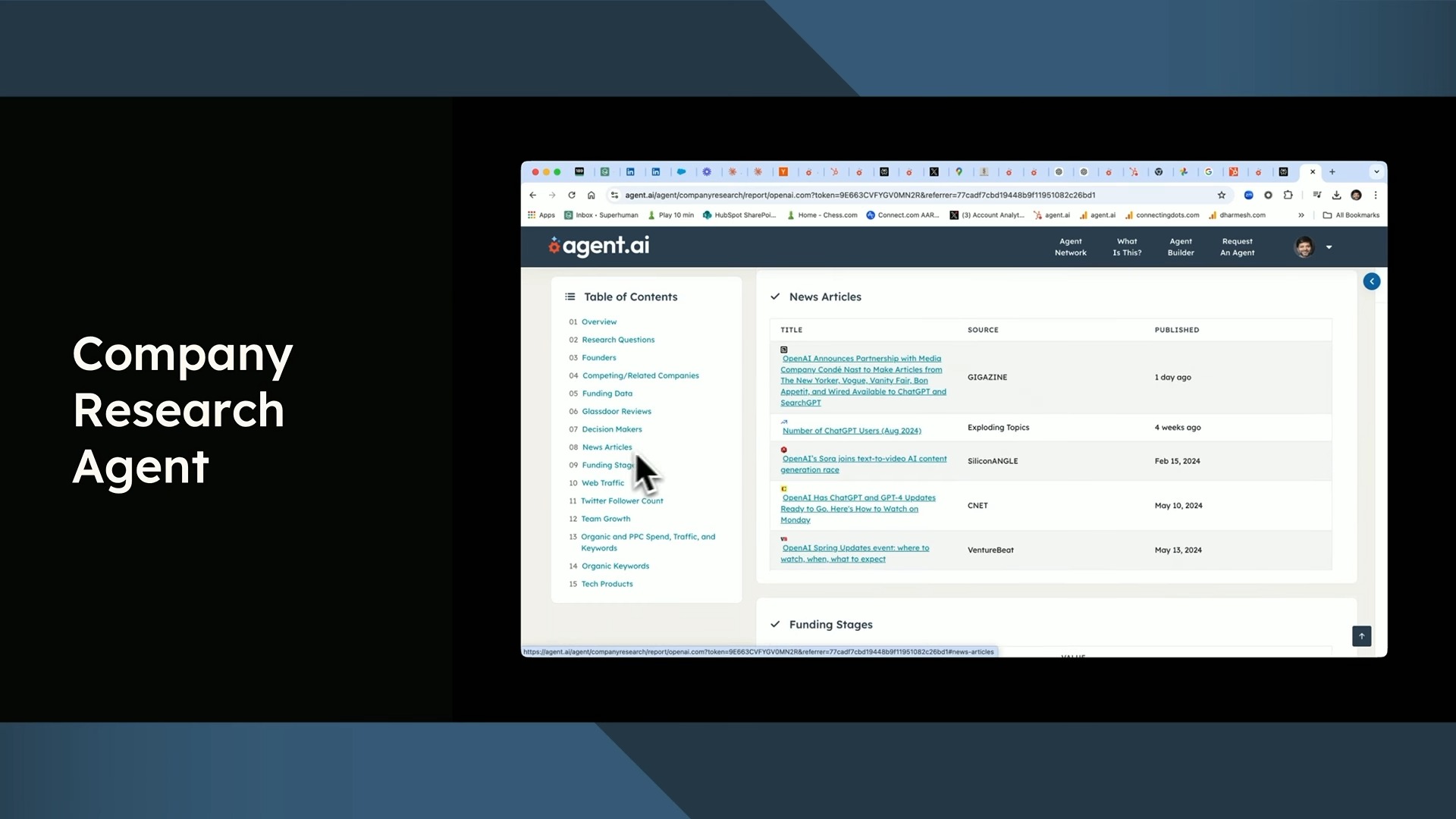Image resolution: width=1456 pixels, height=819 pixels.
Task: Reload the page using the refresh icon
Action: [x=572, y=195]
